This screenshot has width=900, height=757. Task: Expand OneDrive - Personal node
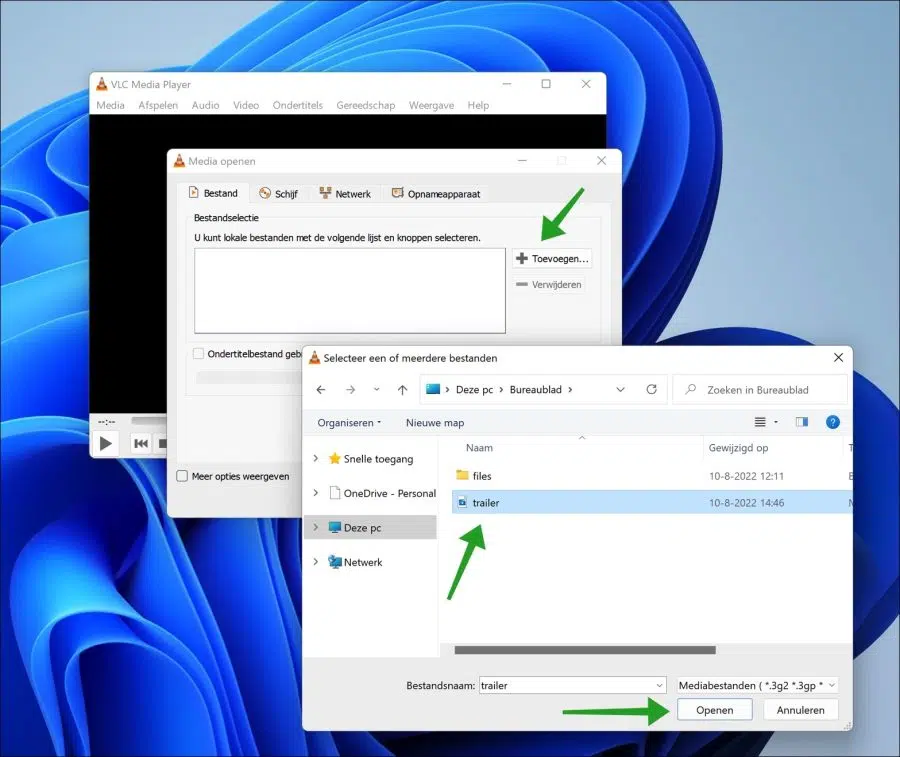(316, 492)
